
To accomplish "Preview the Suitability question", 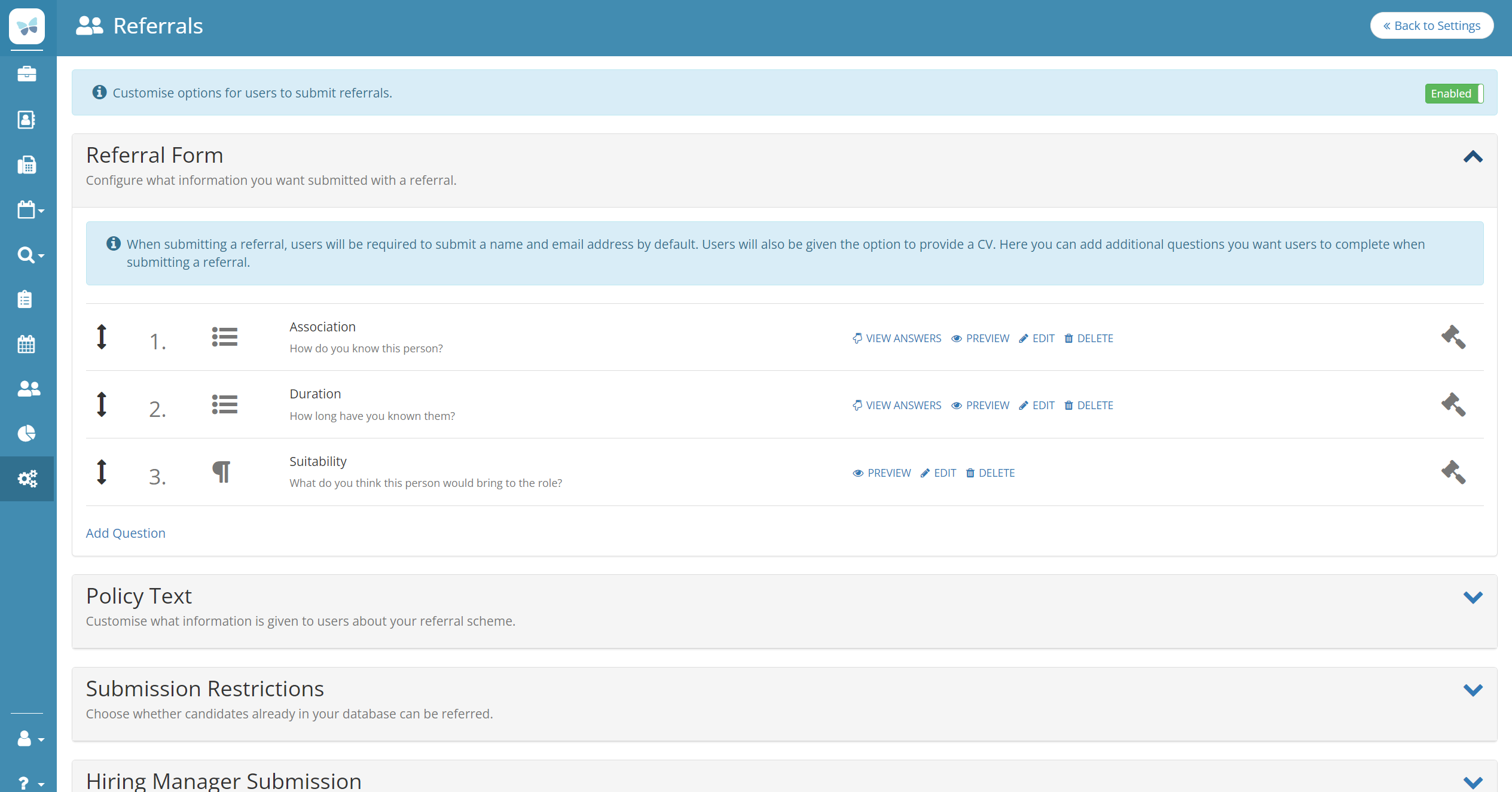I will click(882, 473).
